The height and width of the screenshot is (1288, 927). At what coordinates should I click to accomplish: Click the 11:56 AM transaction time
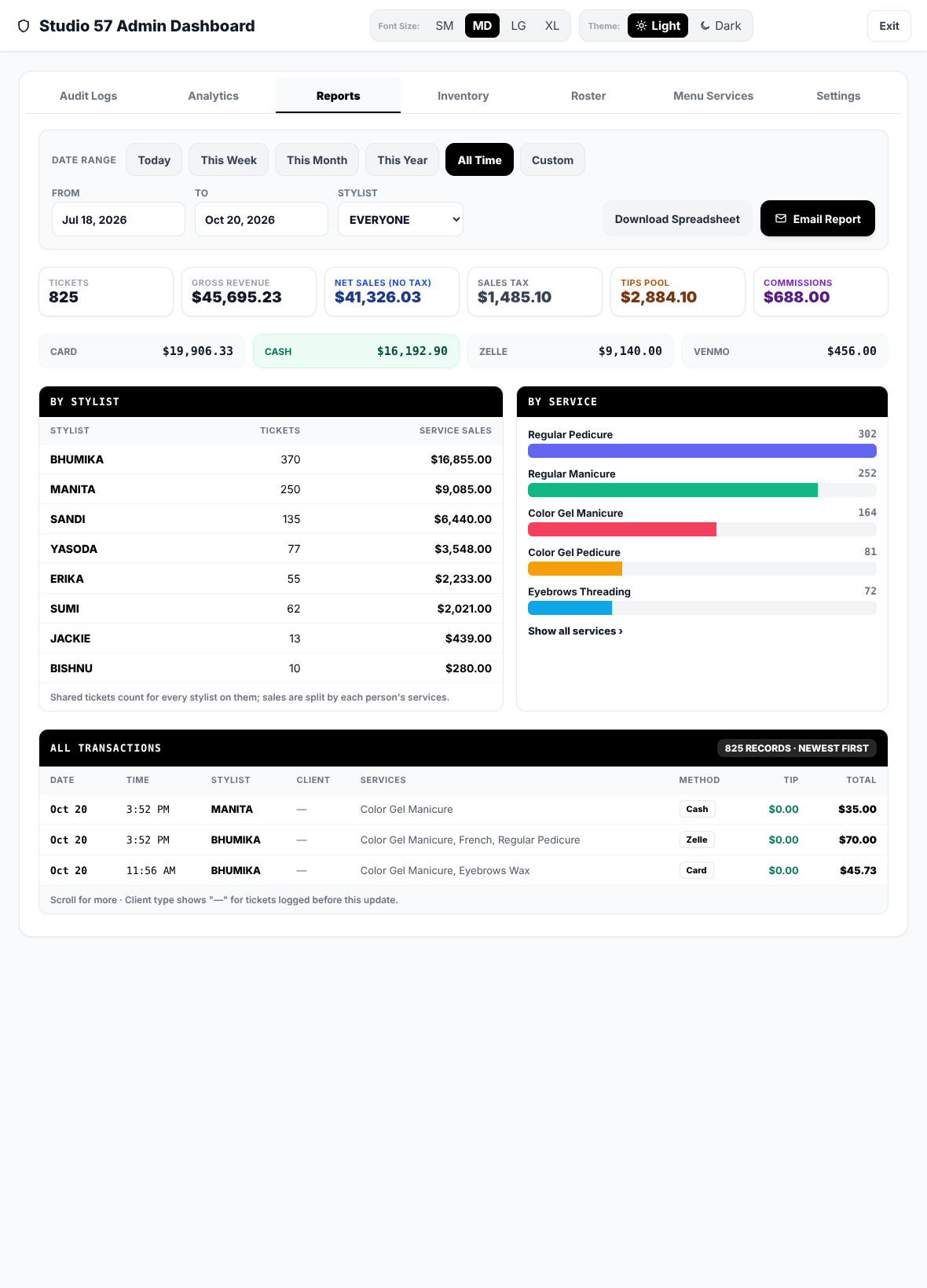[151, 870]
